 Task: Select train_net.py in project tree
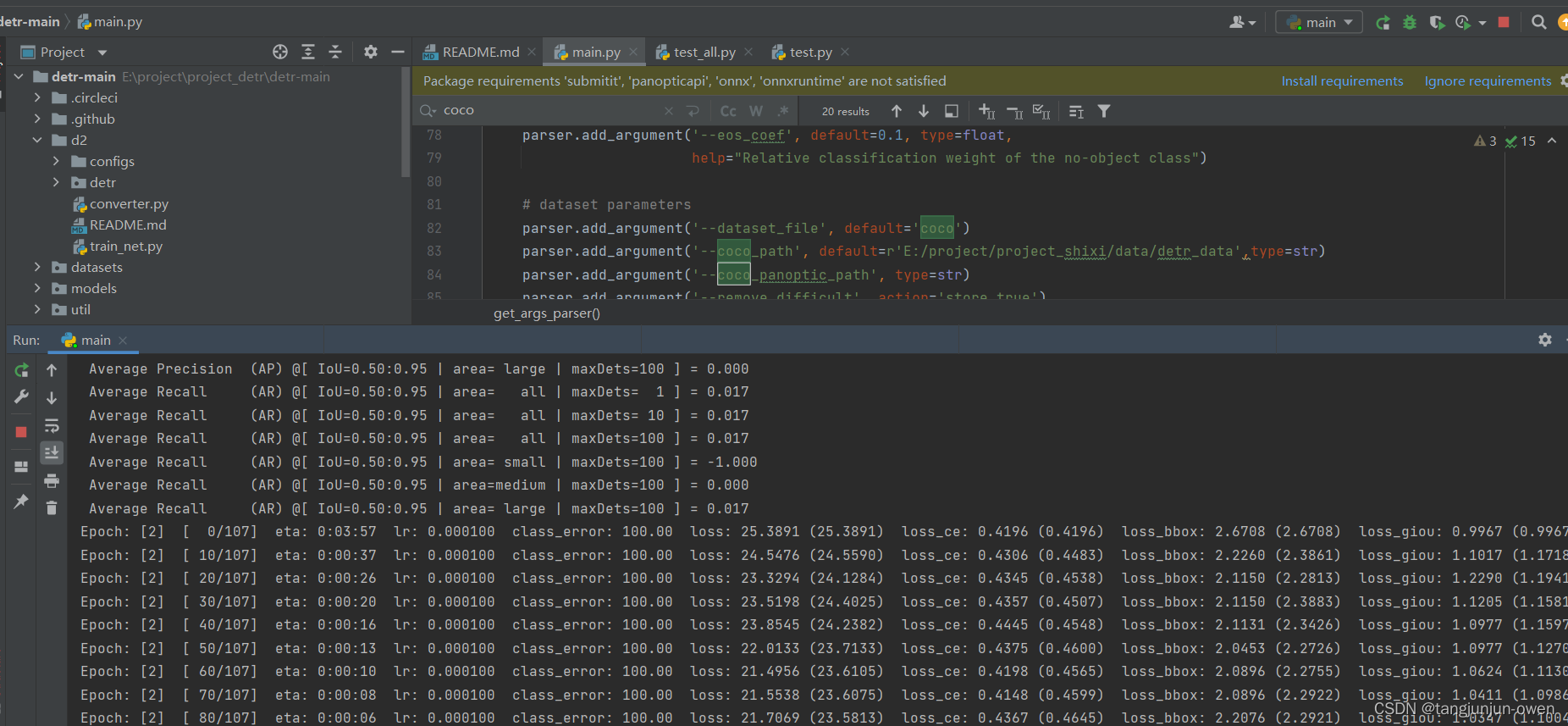125,247
